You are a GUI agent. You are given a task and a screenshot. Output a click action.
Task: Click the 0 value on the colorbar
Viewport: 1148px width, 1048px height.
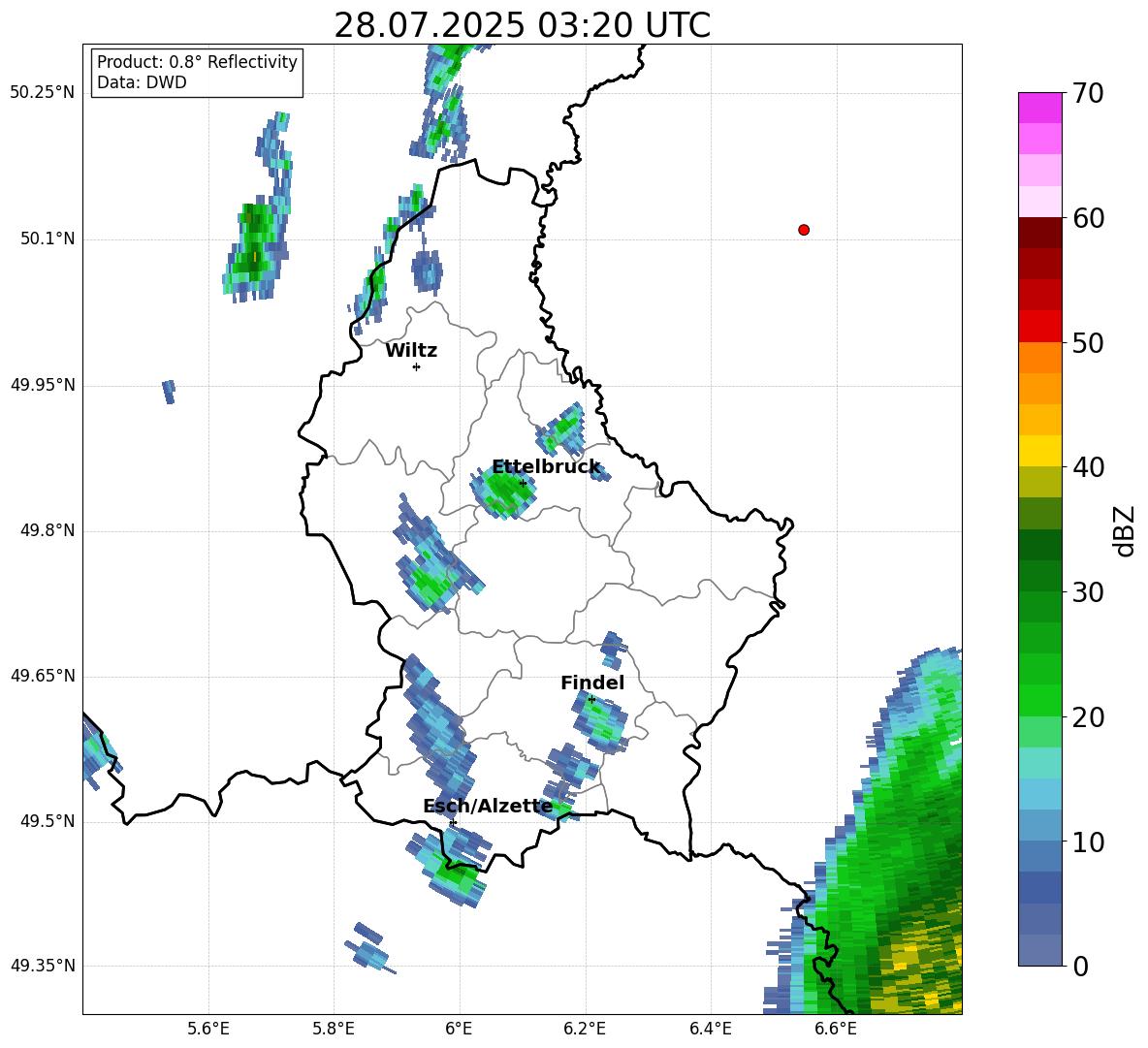pyautogui.click(x=1080, y=966)
